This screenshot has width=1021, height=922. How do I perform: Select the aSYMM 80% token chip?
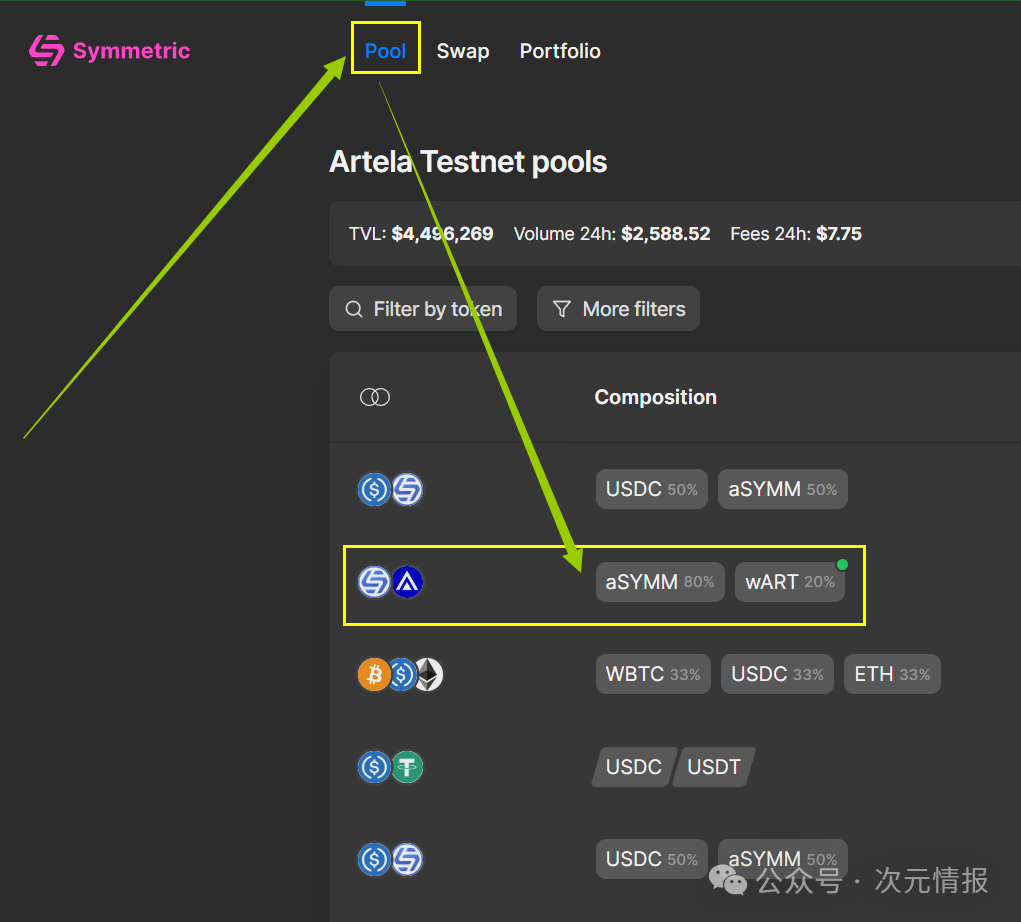tap(659, 582)
